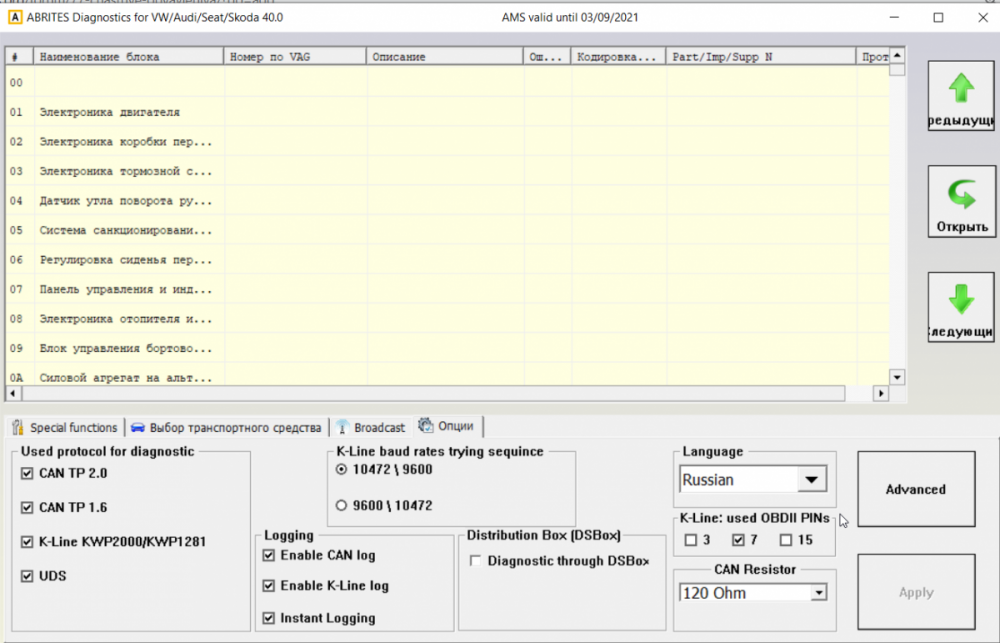The height and width of the screenshot is (643, 1000).
Task: Click the # column header
Action: (19, 57)
